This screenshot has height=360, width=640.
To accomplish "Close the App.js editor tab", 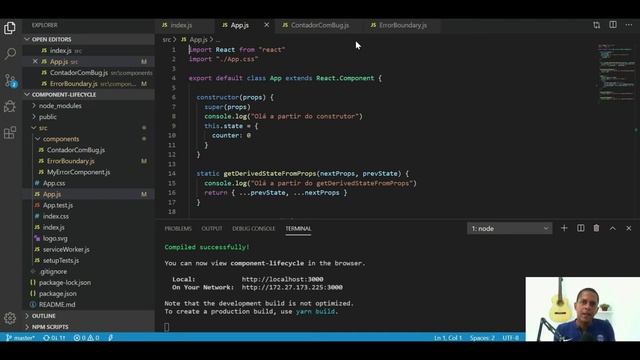I will click(267, 25).
